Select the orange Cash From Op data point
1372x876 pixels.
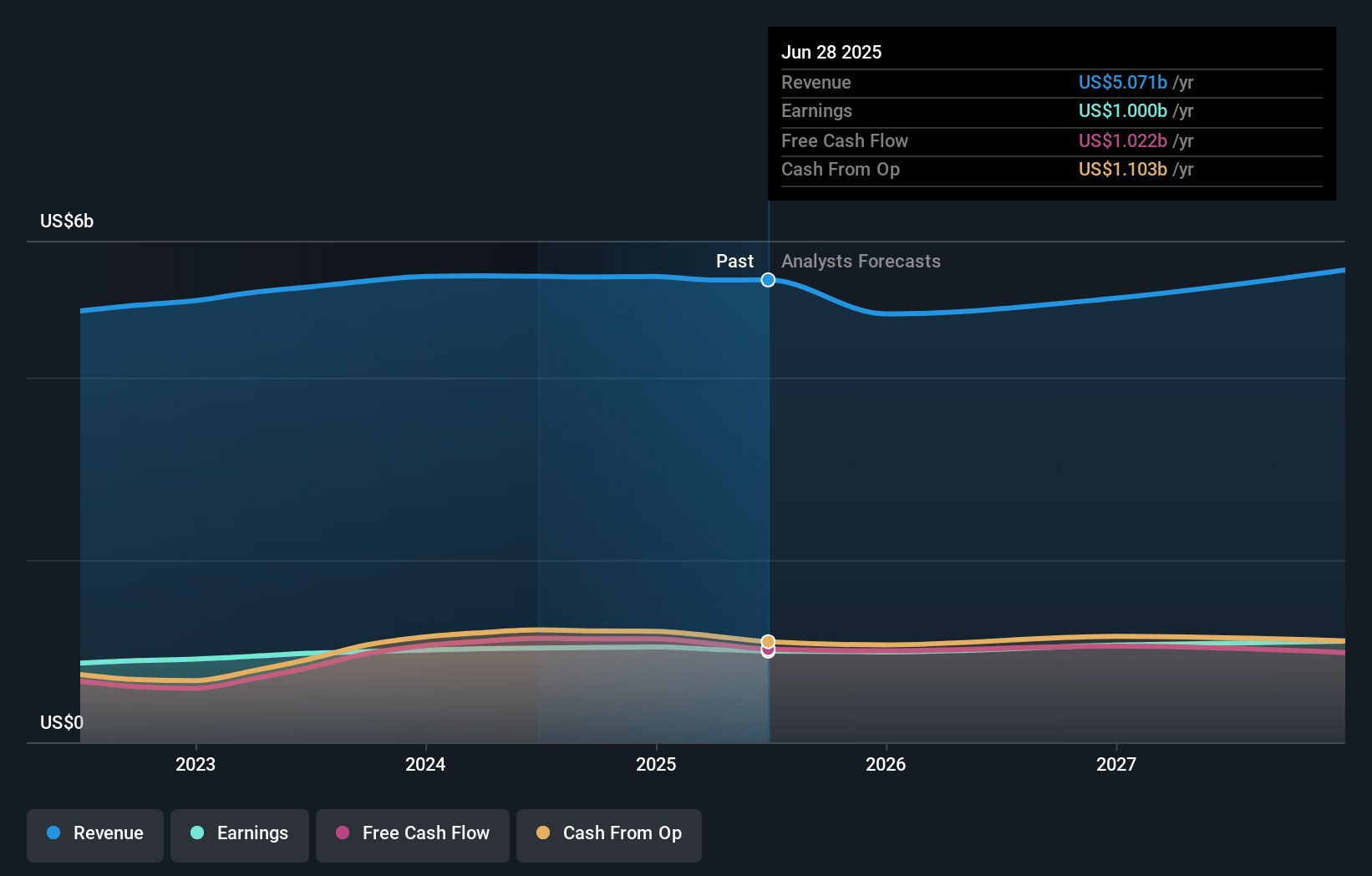tap(768, 641)
